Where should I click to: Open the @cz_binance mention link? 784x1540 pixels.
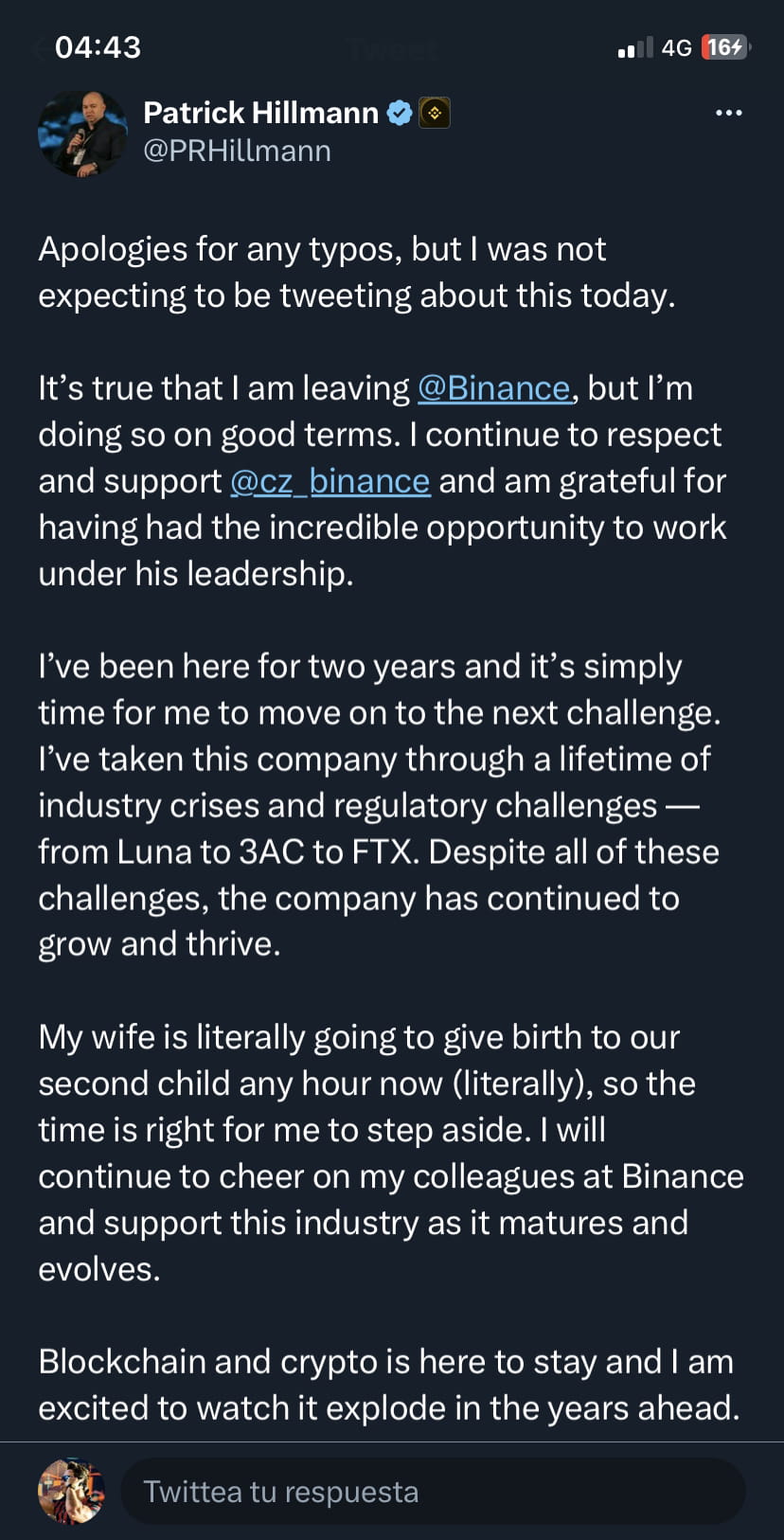pos(330,480)
